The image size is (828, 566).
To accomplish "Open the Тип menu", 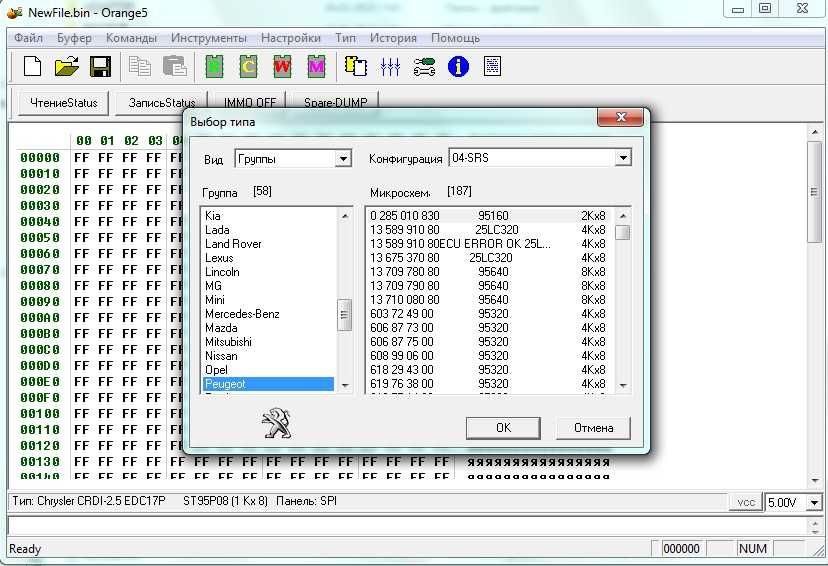I will click(x=345, y=38).
